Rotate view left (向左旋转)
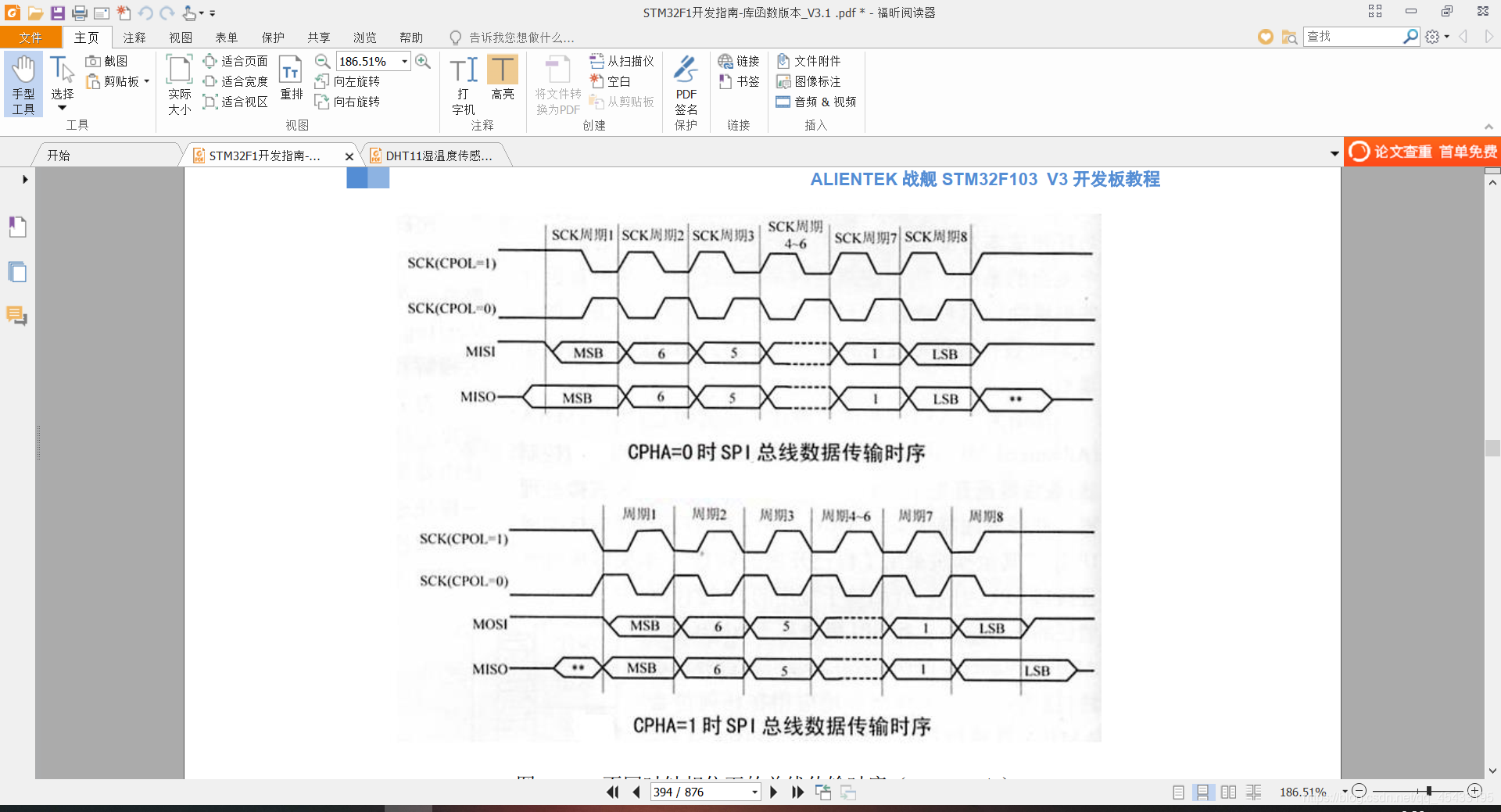 (x=347, y=81)
